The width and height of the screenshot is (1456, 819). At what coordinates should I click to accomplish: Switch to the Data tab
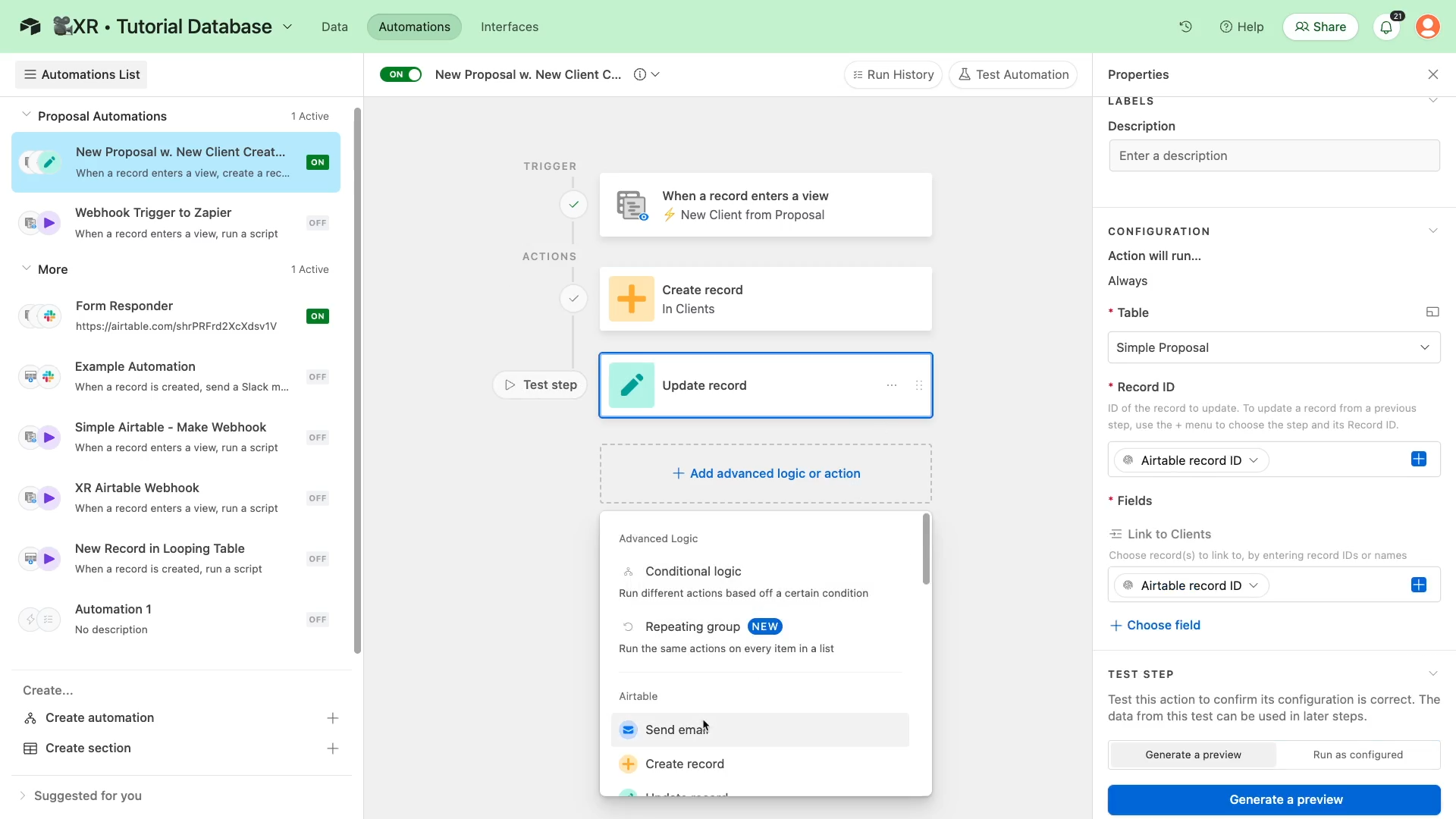(334, 27)
